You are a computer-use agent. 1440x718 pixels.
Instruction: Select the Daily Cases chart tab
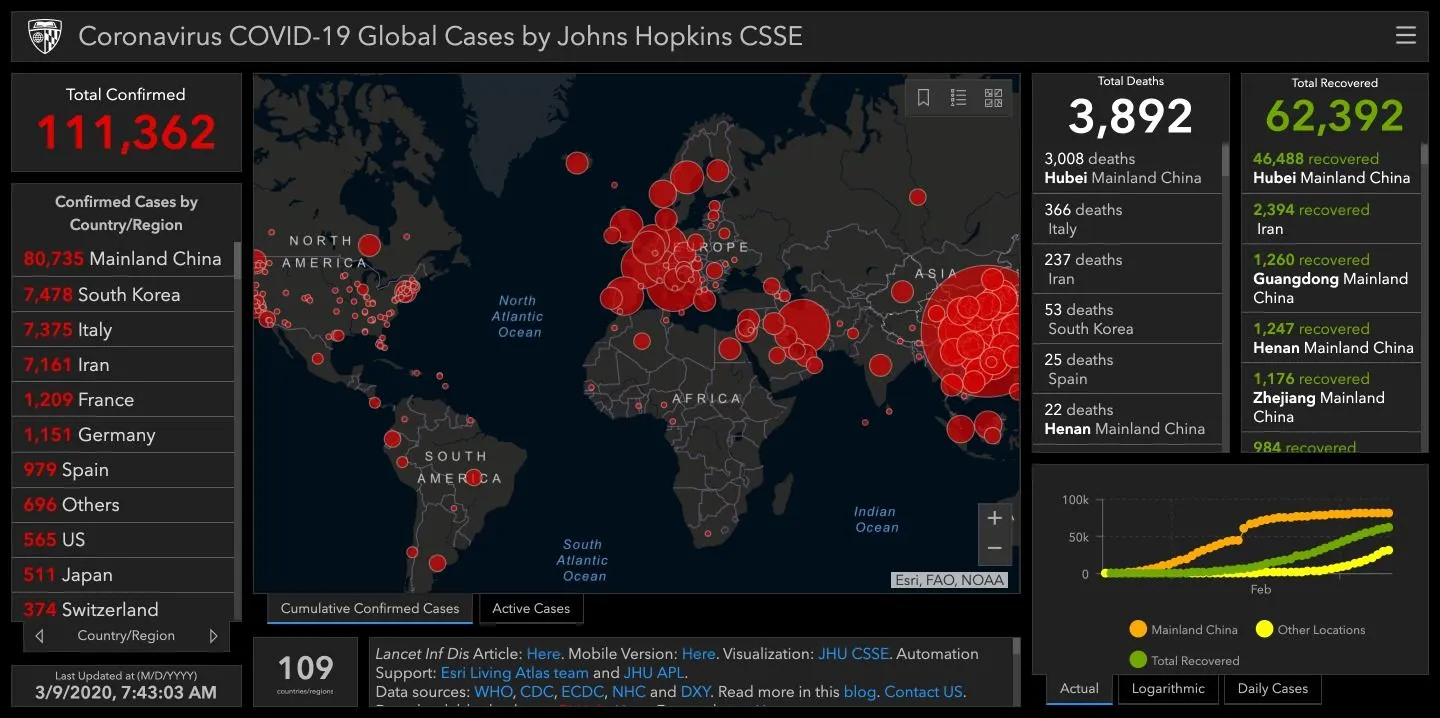click(x=1272, y=688)
